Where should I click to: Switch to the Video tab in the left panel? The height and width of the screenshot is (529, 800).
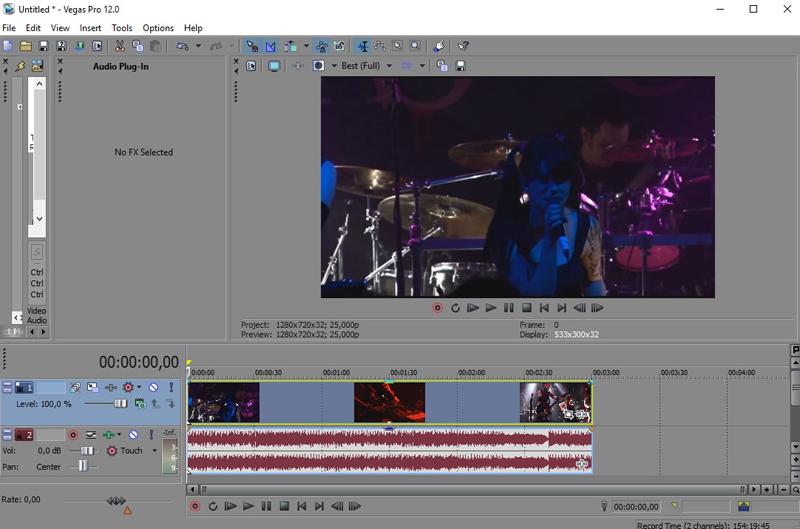[x=36, y=311]
